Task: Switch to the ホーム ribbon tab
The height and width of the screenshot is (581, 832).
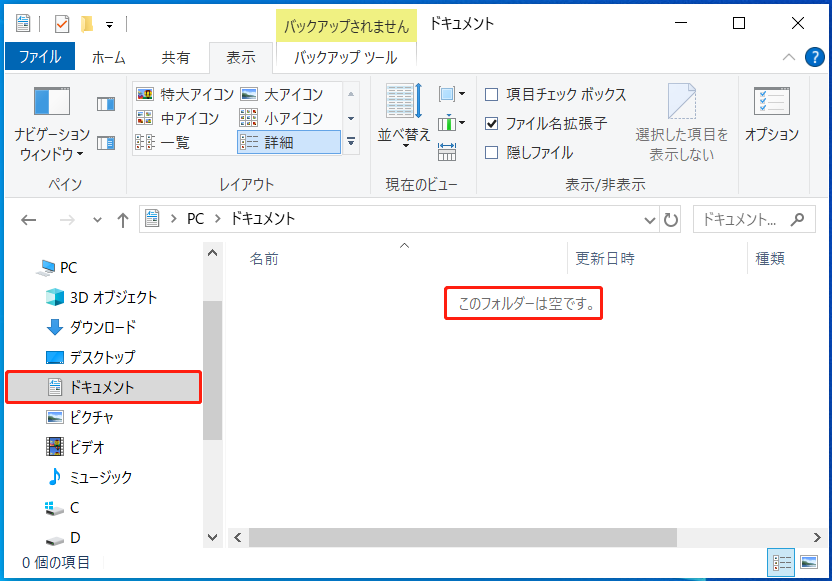Action: [108, 57]
